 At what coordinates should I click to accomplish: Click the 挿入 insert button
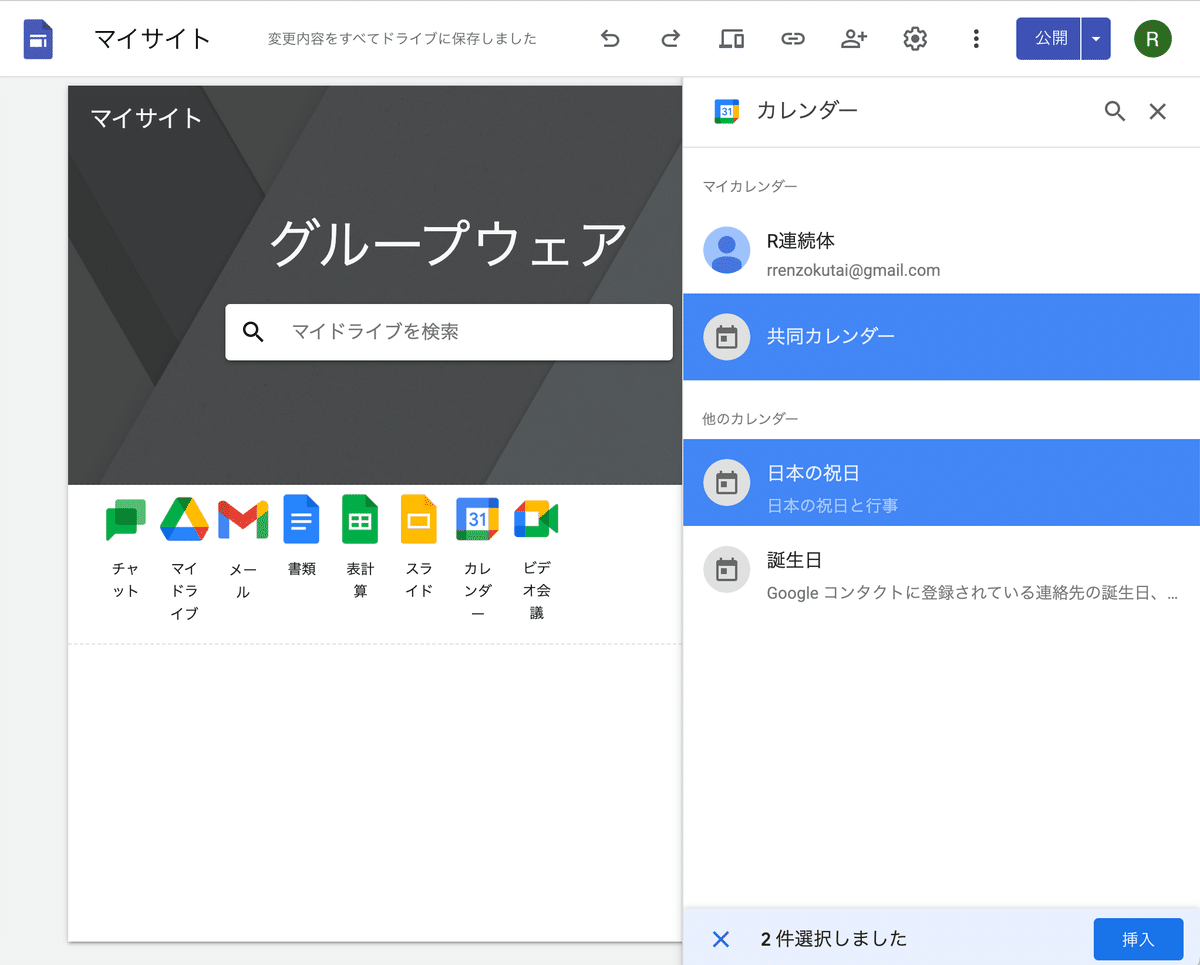coord(1139,939)
